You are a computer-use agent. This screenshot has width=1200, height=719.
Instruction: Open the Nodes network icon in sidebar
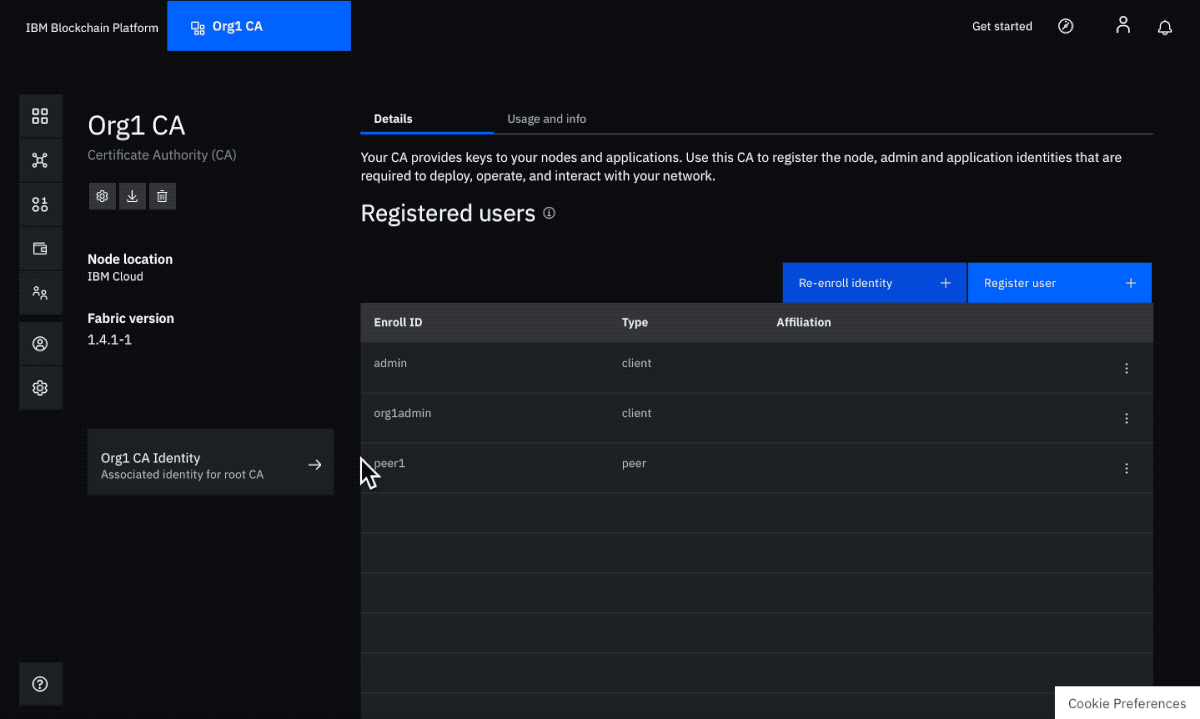(x=40, y=160)
